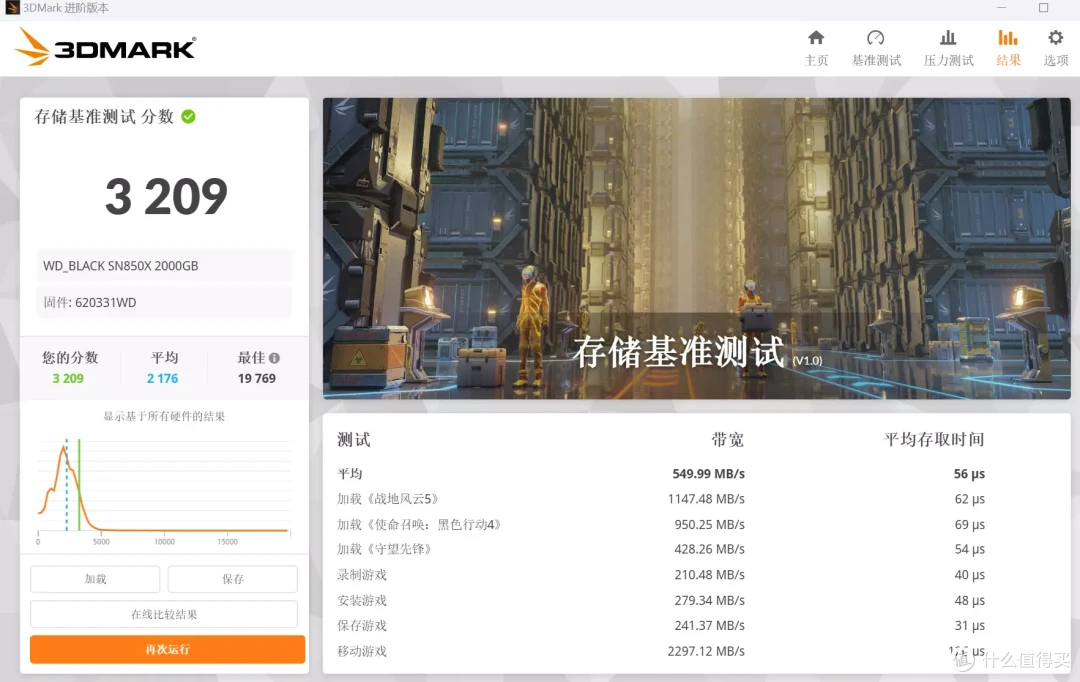Click the firmware 固件: 620331WD field
The width and height of the screenshot is (1080, 682).
[x=164, y=302]
